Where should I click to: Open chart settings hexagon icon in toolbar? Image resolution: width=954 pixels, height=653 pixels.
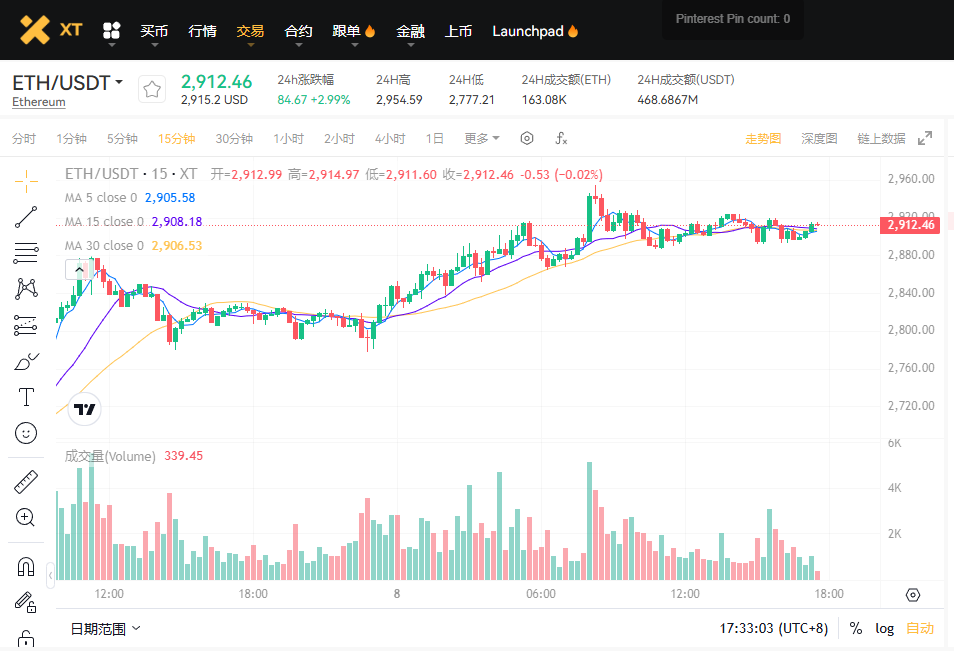point(527,138)
